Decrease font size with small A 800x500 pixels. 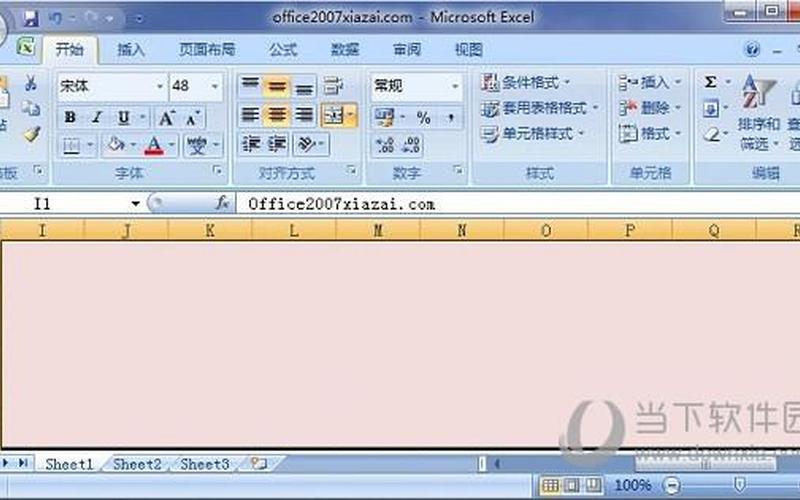click(x=192, y=118)
